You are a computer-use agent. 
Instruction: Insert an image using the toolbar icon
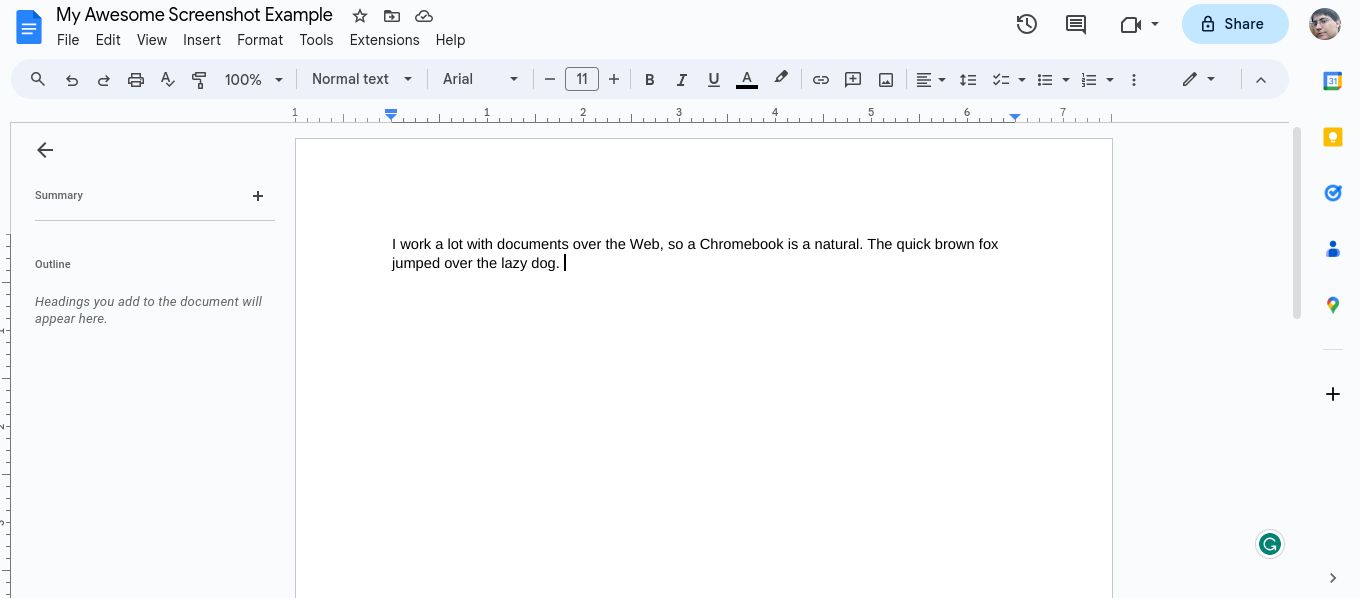[885, 79]
